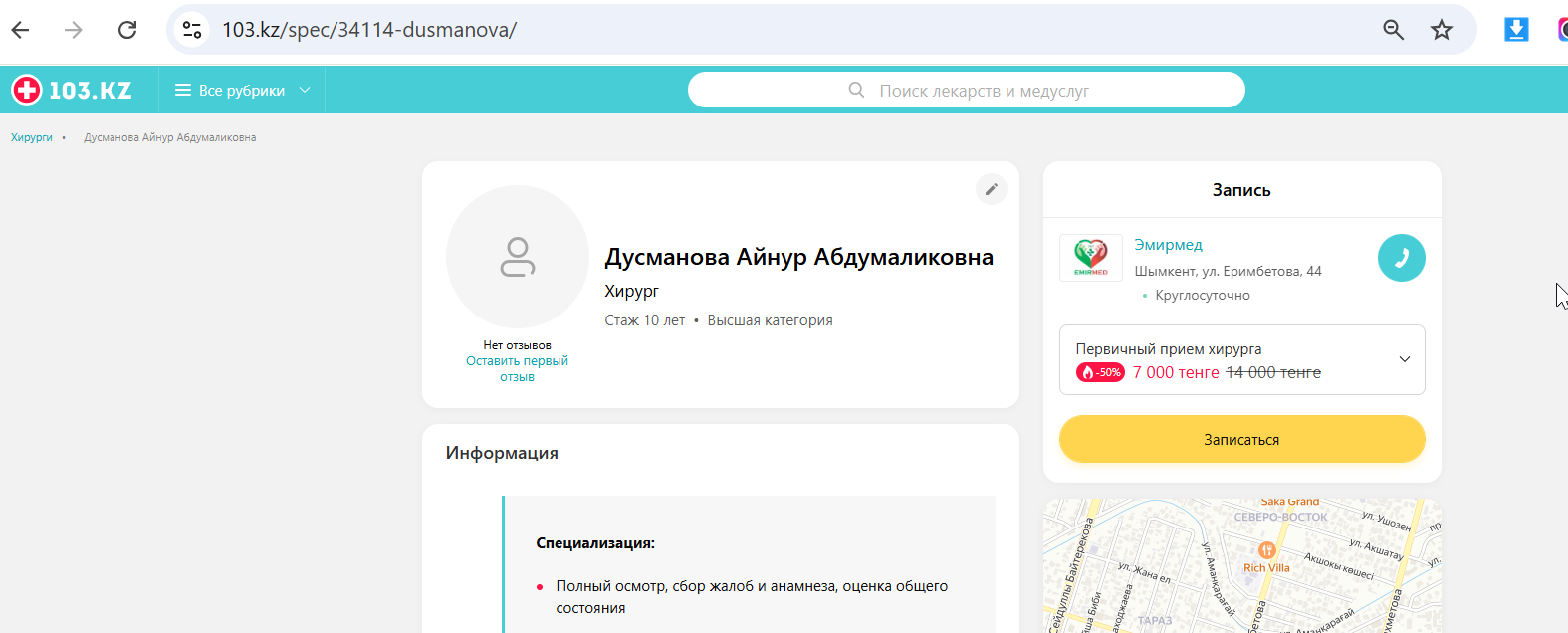Reload the page with the refresh icon
1568x633 pixels.
127,30
